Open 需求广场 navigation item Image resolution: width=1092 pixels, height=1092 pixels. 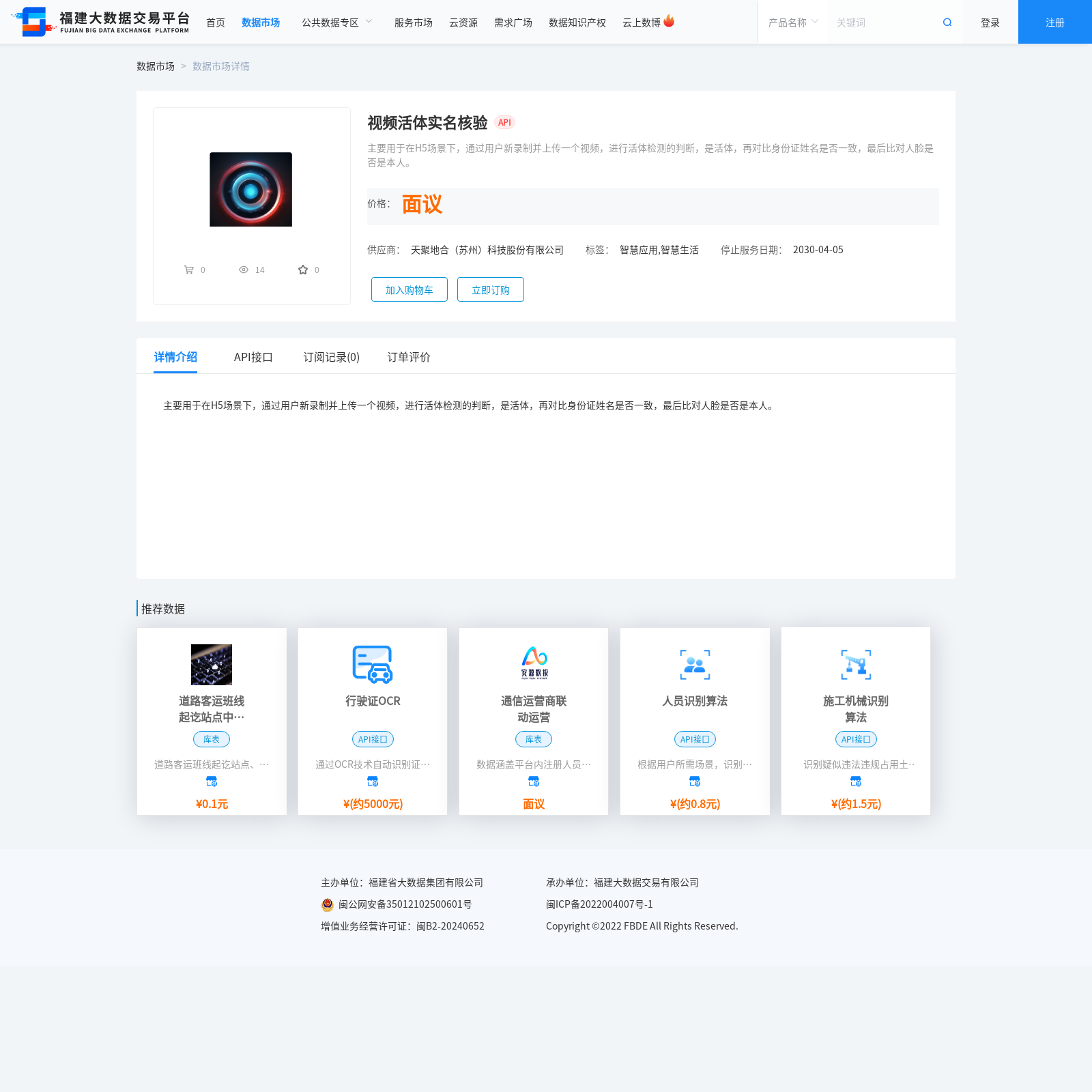513,23
